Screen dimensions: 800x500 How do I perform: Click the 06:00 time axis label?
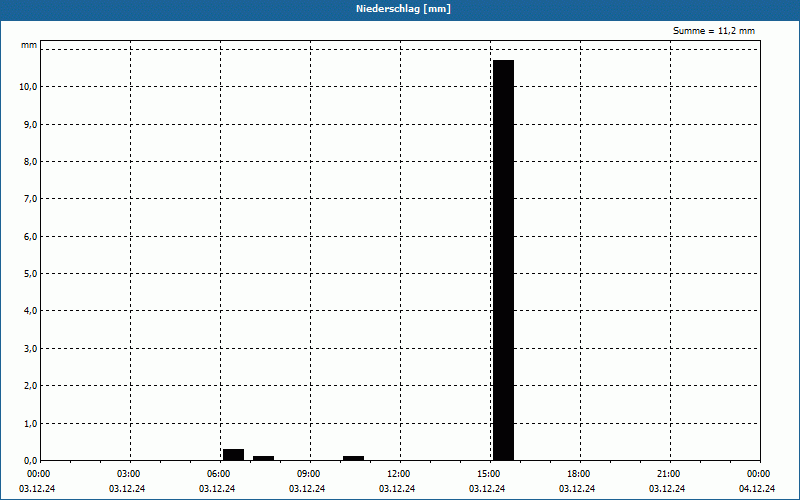point(218,474)
